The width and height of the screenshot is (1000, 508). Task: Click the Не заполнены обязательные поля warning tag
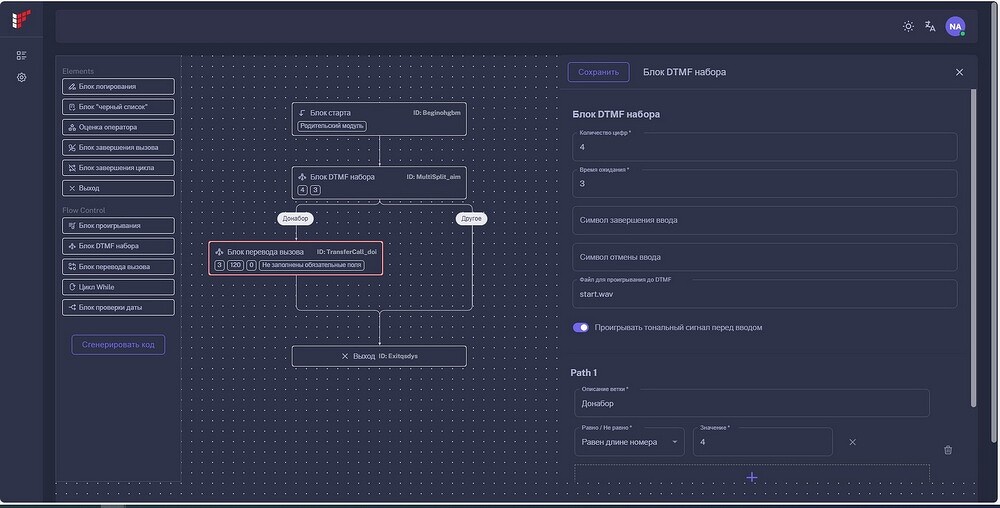(x=312, y=265)
